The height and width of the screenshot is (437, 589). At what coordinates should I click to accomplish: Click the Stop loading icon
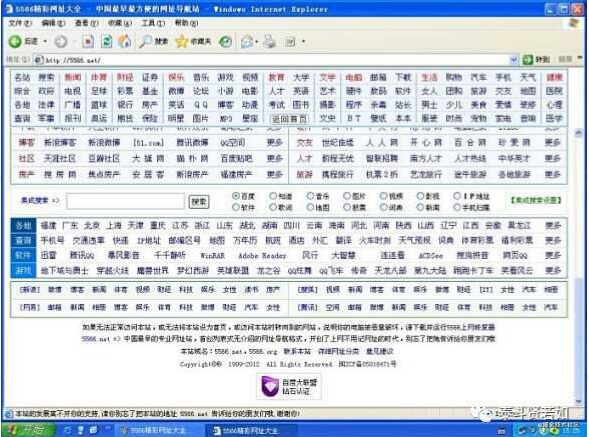[x=88, y=41]
